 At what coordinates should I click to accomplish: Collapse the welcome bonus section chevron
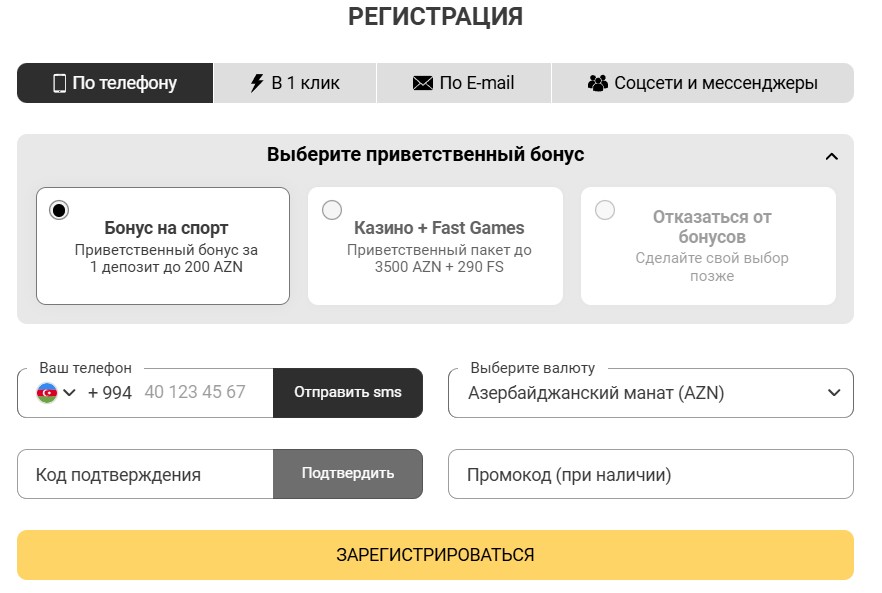tap(830, 156)
